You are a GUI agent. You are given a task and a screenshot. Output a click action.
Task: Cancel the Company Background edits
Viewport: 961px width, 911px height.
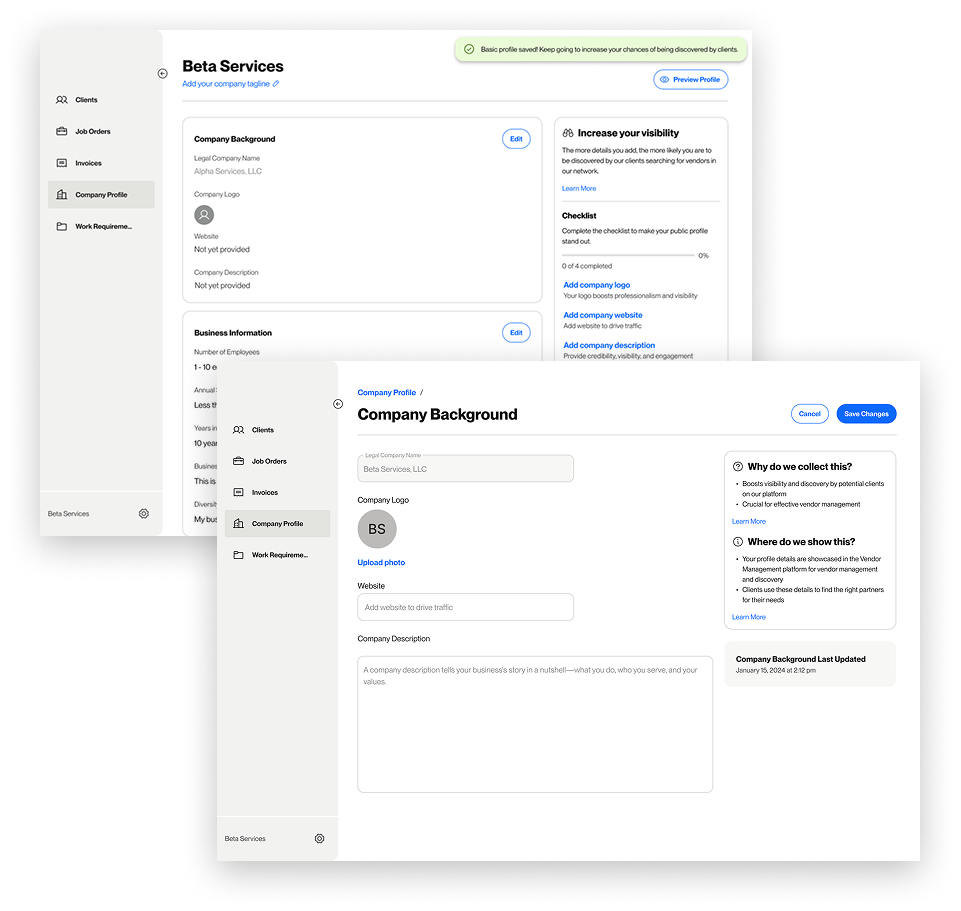tap(810, 413)
